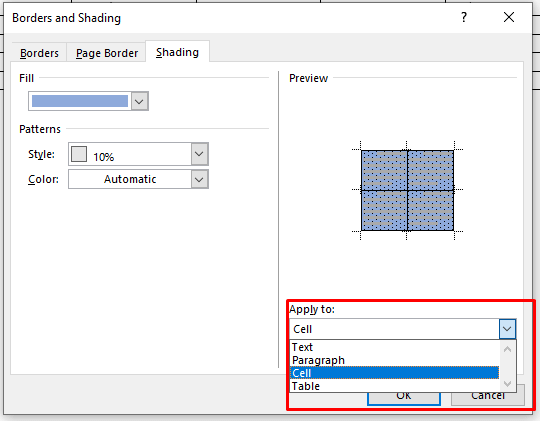This screenshot has width=540, height=421.
Task: Expand the pattern Style dropdown arrow
Action: [199, 154]
